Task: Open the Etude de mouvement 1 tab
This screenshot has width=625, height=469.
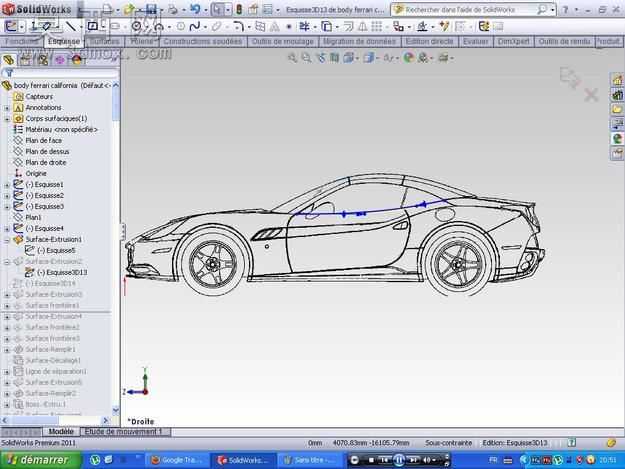Action: [125, 432]
